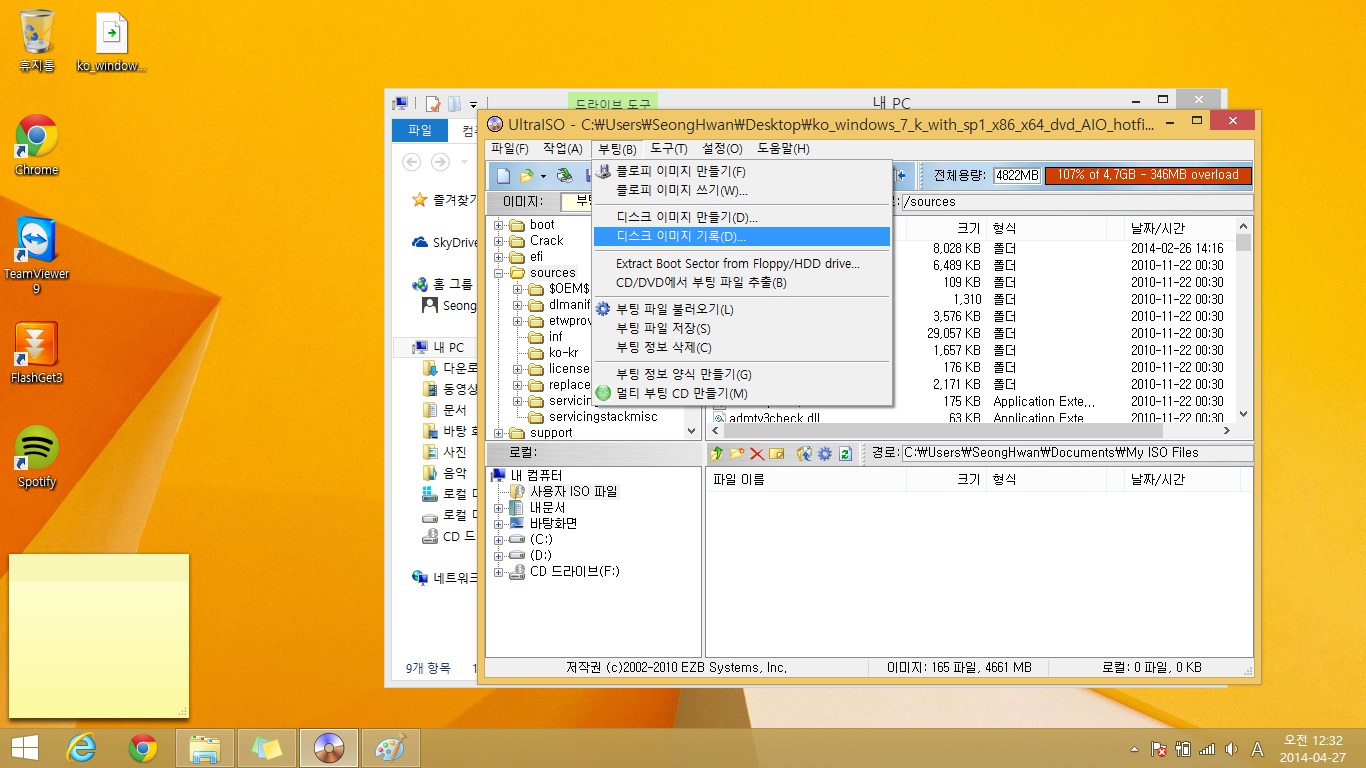
Task: Click the New folder icon in local toolbar
Action: 737,453
